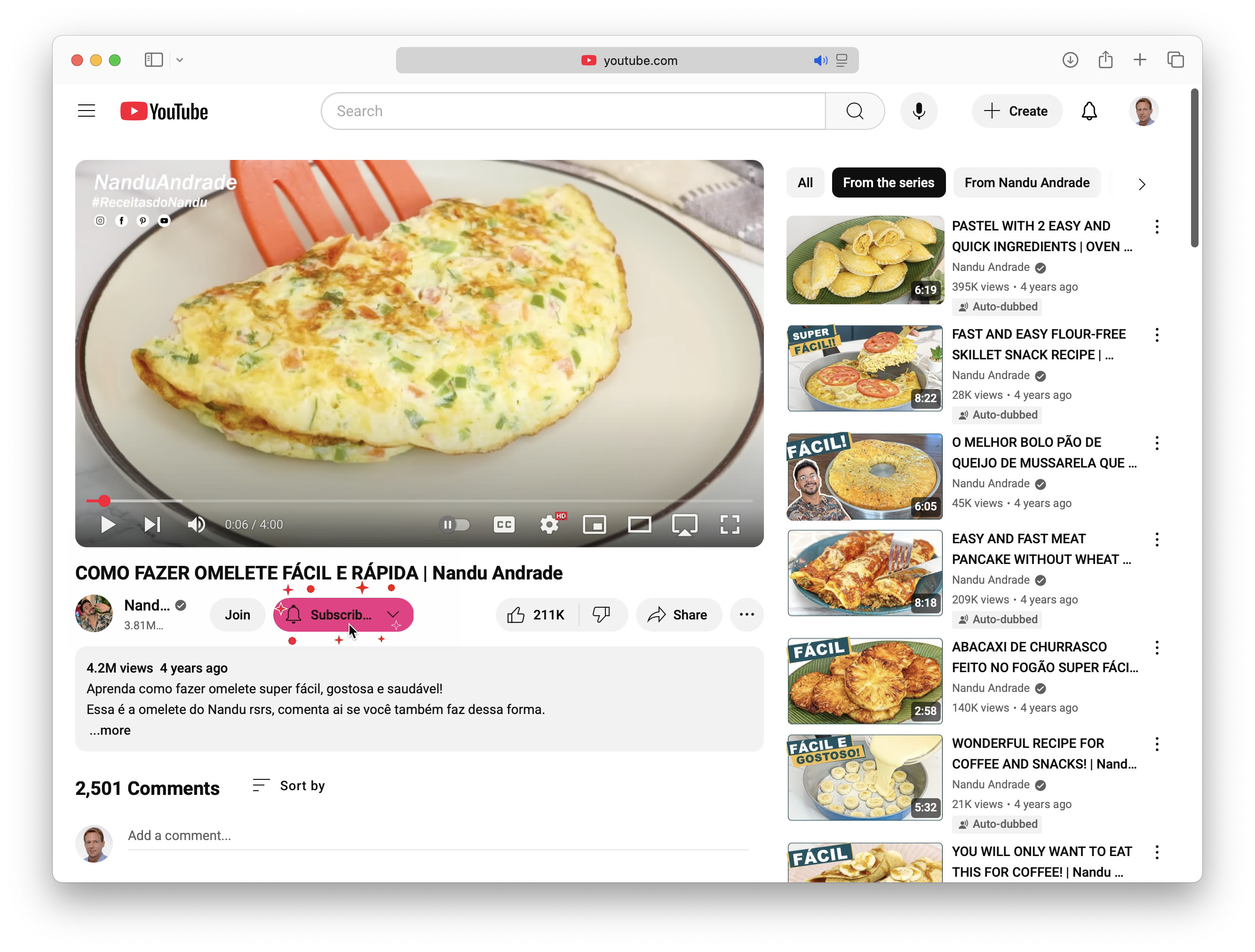The width and height of the screenshot is (1255, 952).
Task: Focus the Search input field
Action: [x=573, y=111]
